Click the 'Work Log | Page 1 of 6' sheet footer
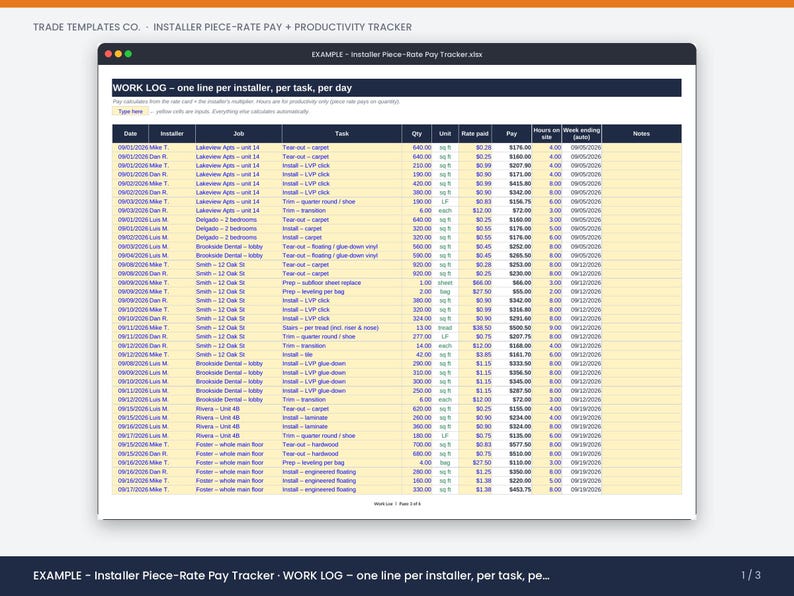This screenshot has width=794, height=596. [x=397, y=504]
